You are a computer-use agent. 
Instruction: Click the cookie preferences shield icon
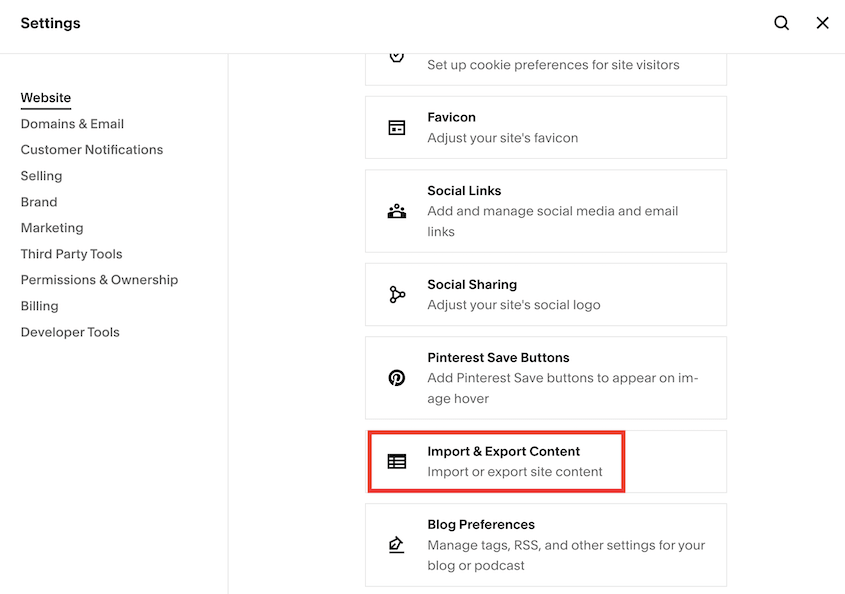click(397, 55)
